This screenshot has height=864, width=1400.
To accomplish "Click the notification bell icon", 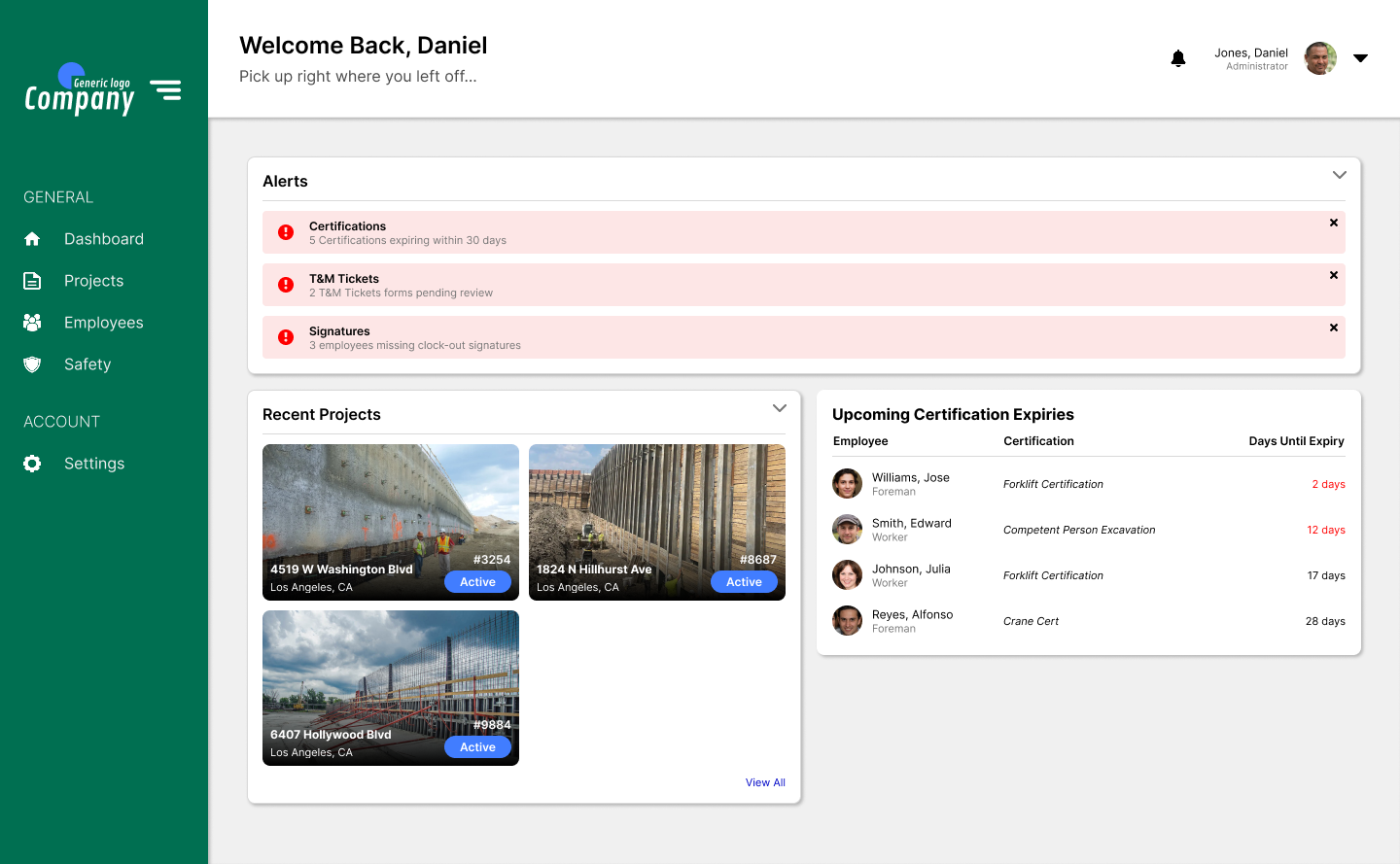I will pyautogui.click(x=1178, y=58).
